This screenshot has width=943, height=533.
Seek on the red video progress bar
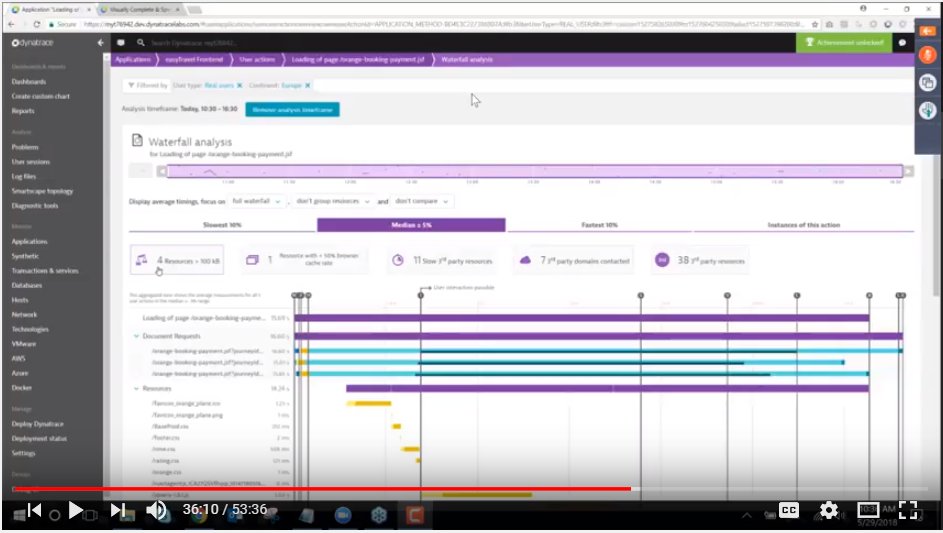(471, 489)
